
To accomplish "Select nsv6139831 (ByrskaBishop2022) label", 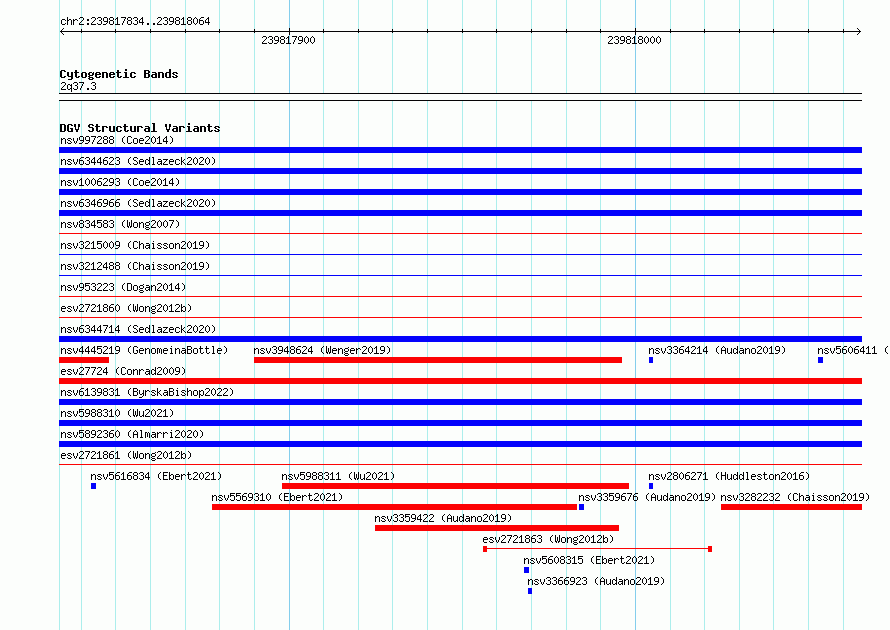I will click(x=147, y=392).
